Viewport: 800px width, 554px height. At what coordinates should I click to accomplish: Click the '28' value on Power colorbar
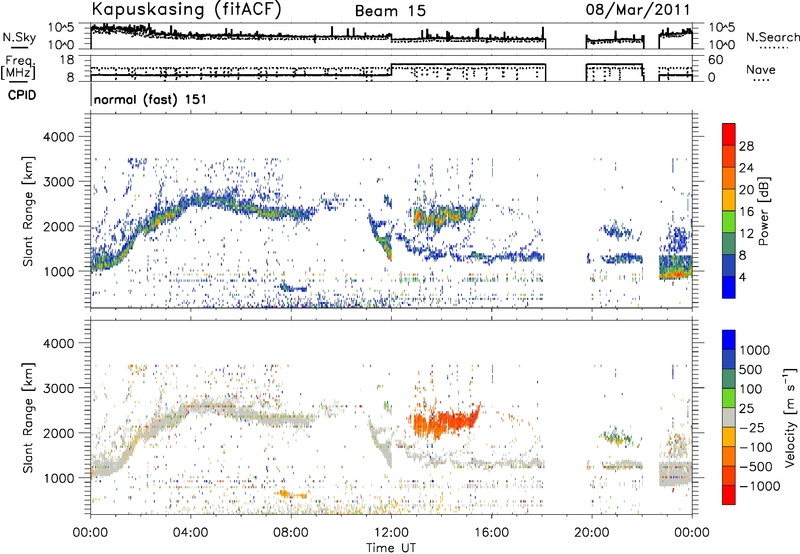pyautogui.click(x=746, y=146)
